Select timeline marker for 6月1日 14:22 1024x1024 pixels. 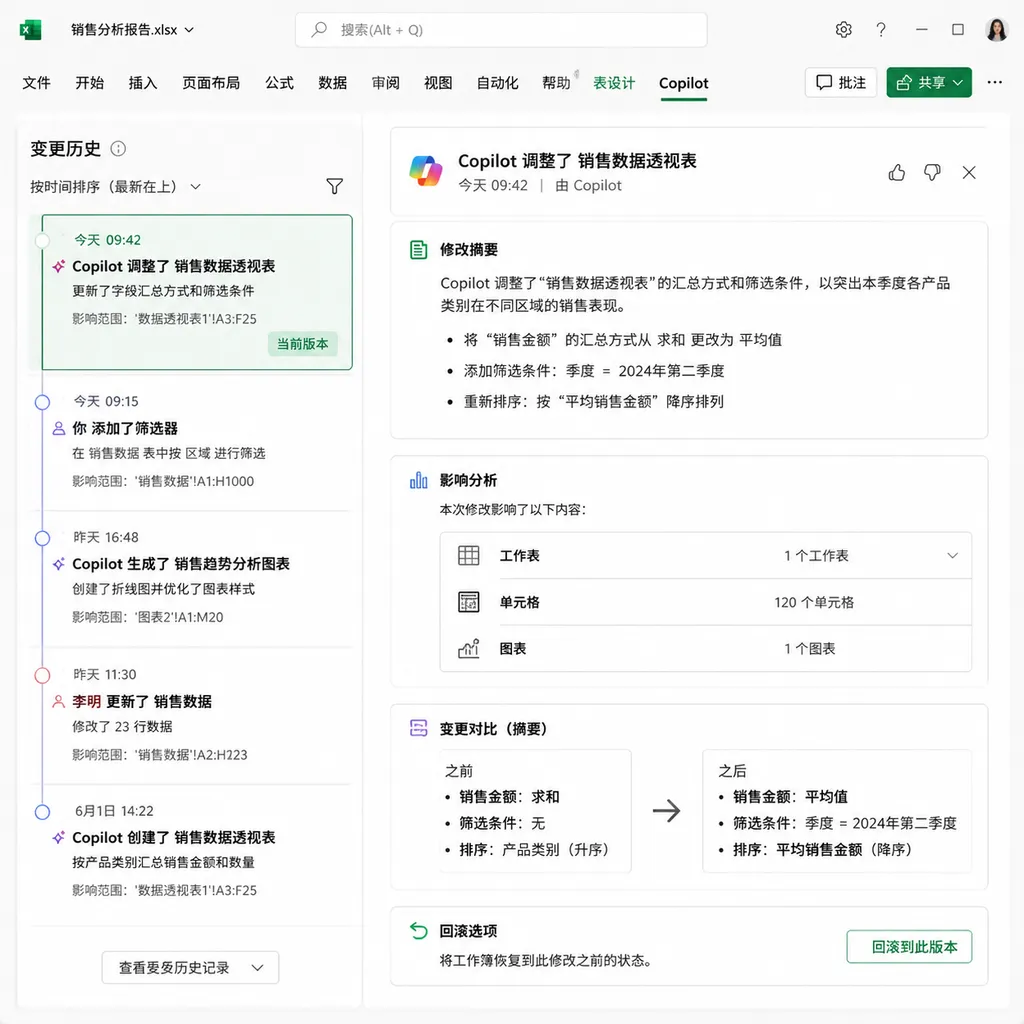[x=42, y=812]
